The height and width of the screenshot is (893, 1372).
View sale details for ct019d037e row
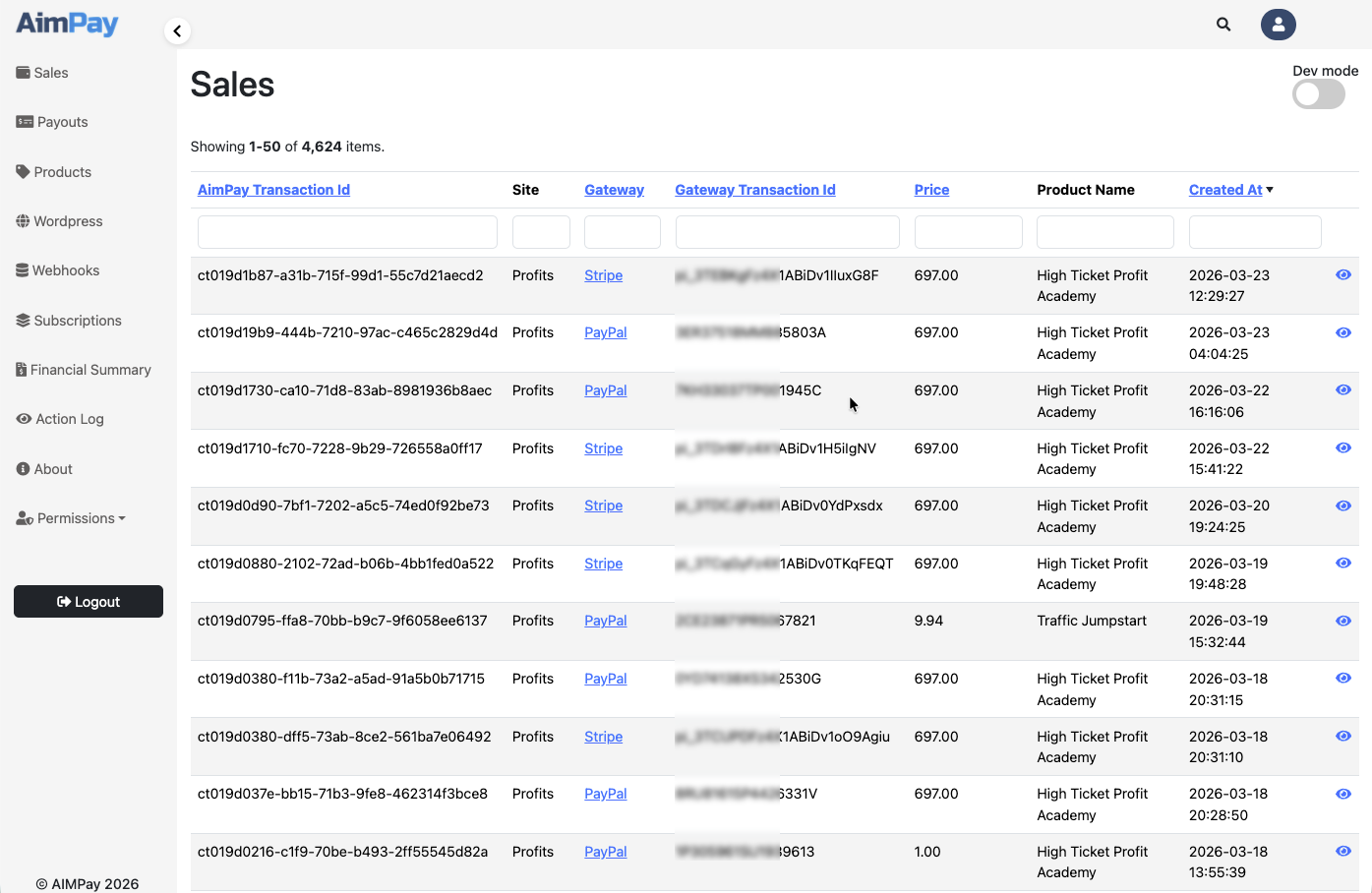pos(1343,795)
